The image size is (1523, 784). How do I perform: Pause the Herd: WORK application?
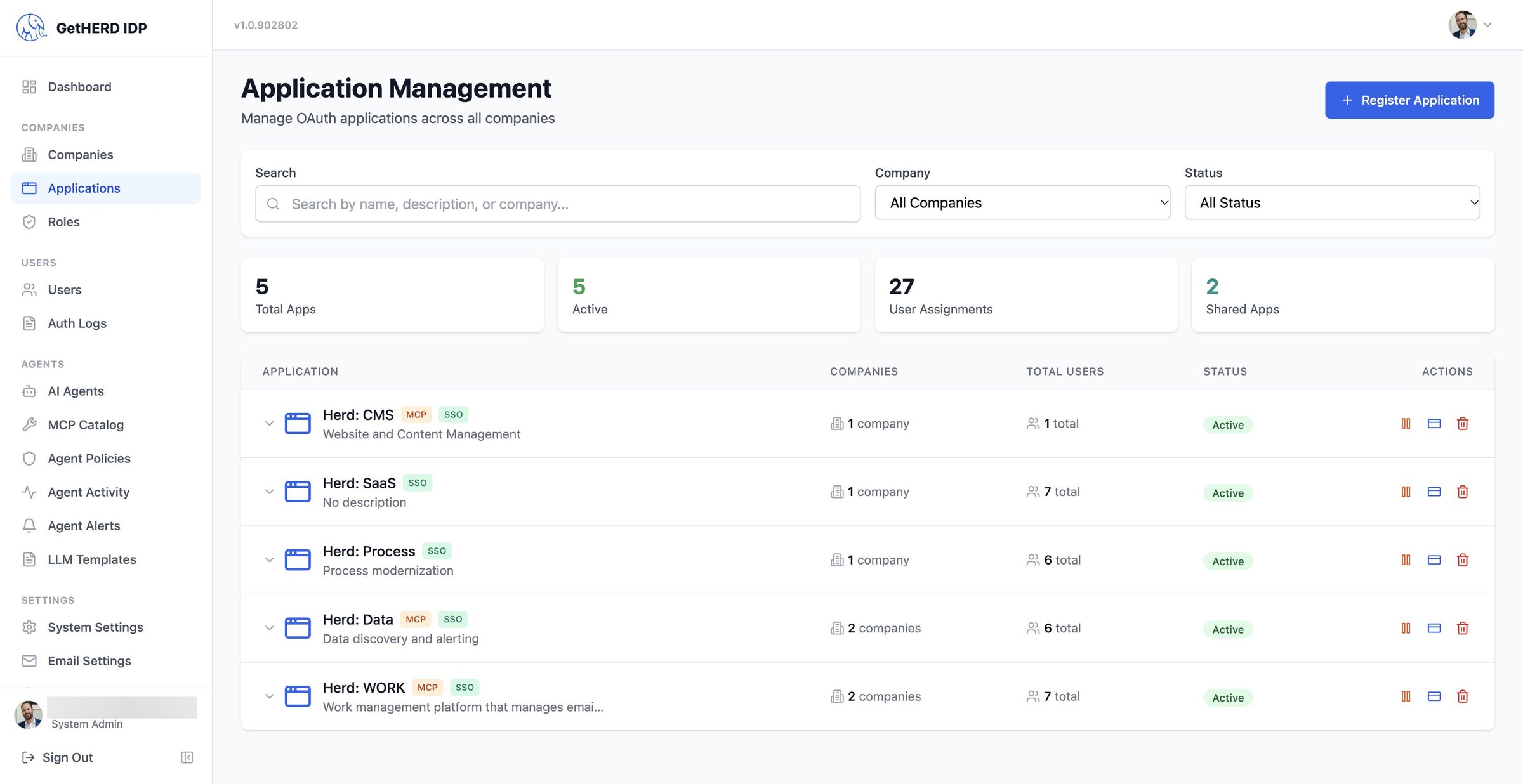[1406, 696]
